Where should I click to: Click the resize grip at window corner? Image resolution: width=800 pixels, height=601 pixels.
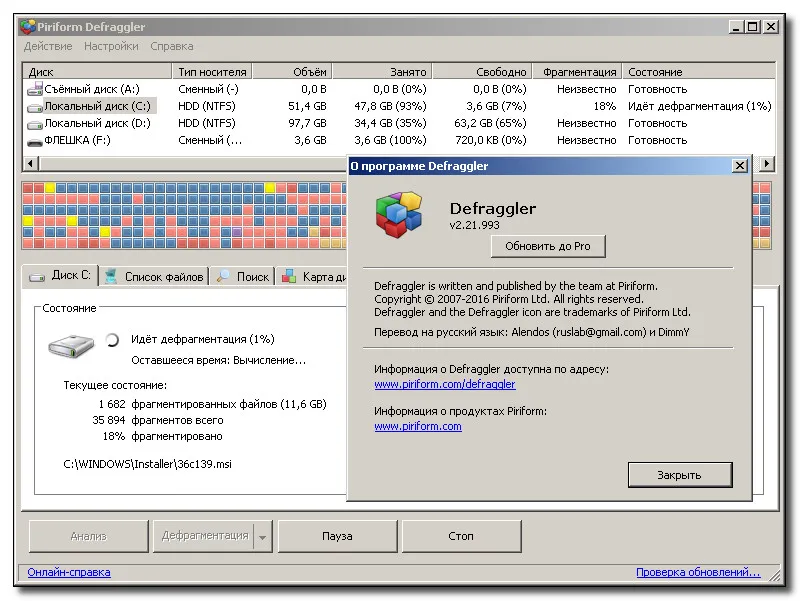tap(774, 575)
